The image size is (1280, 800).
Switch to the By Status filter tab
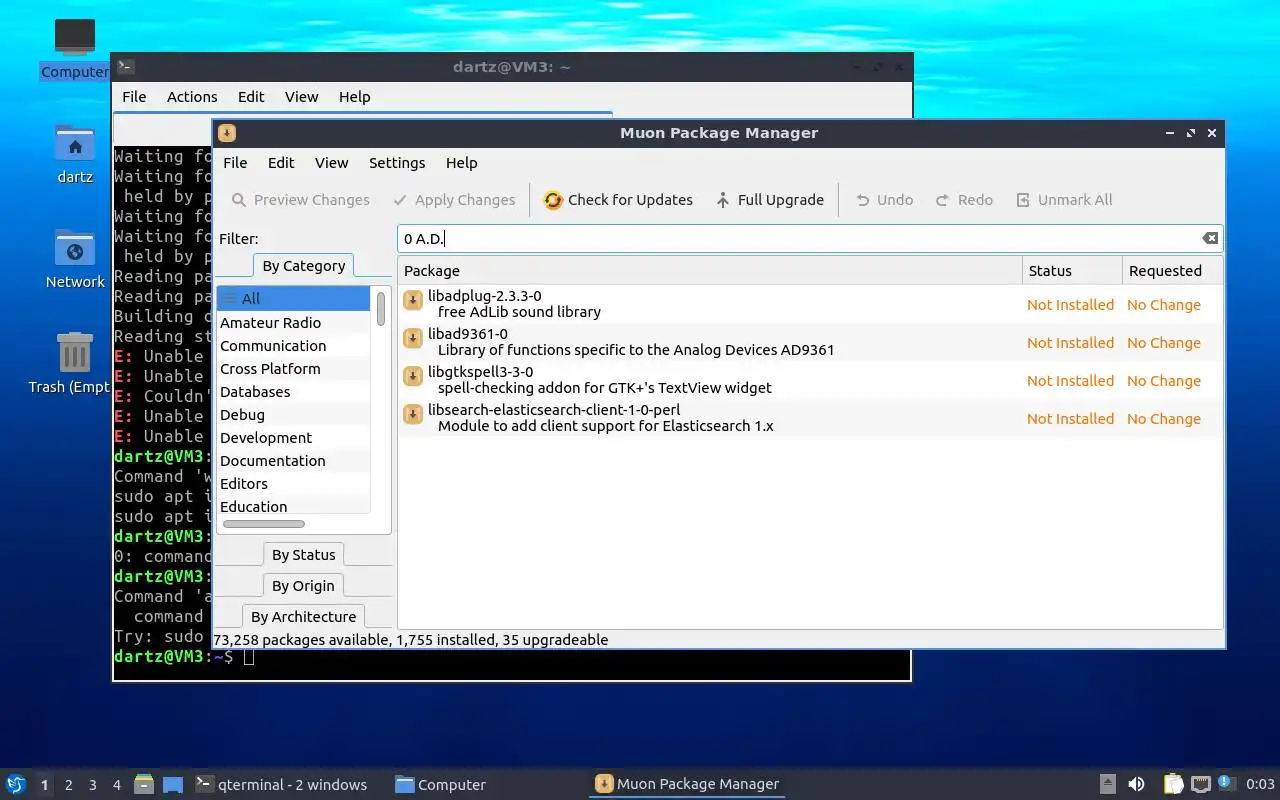[x=303, y=555]
